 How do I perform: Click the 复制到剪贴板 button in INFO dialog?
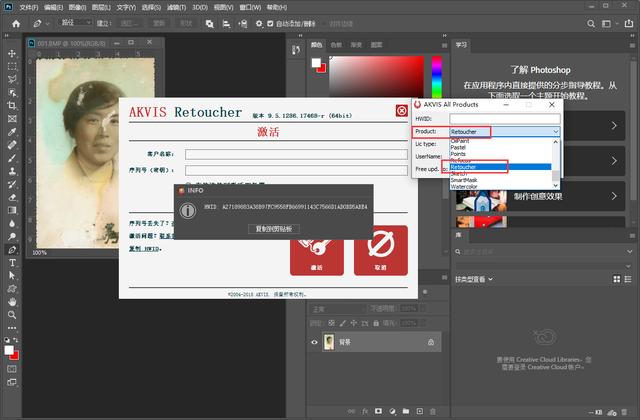pyautogui.click(x=274, y=229)
